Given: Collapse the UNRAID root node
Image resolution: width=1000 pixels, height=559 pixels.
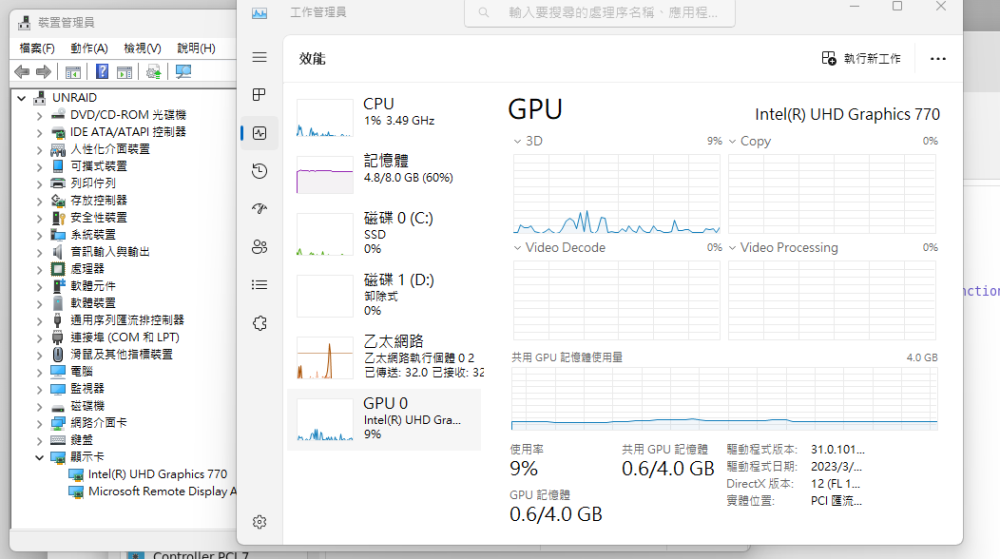Looking at the screenshot, I should point(22,98).
